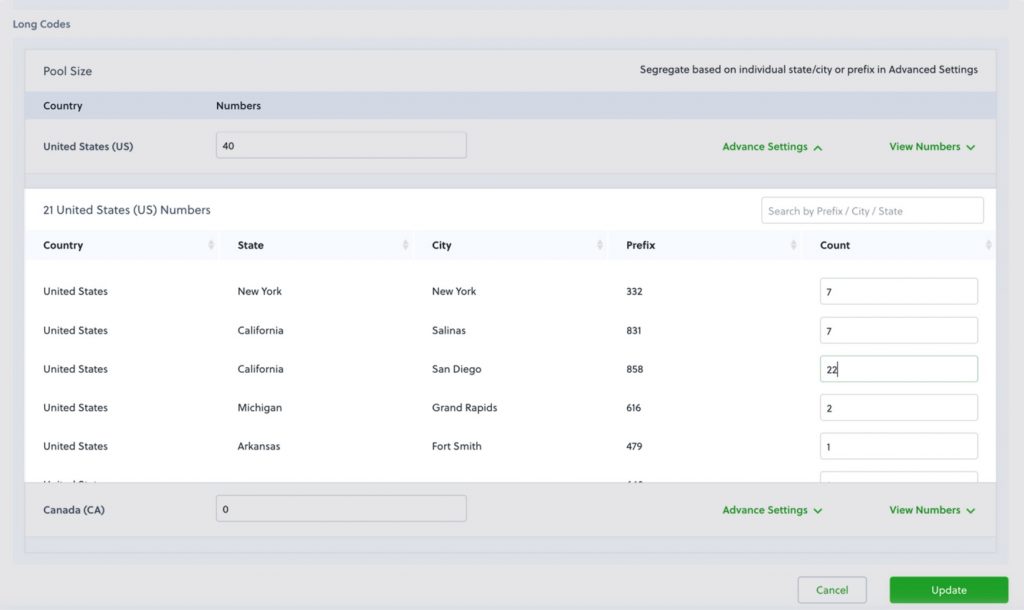Select the United States pool size field showing 40

(340, 144)
